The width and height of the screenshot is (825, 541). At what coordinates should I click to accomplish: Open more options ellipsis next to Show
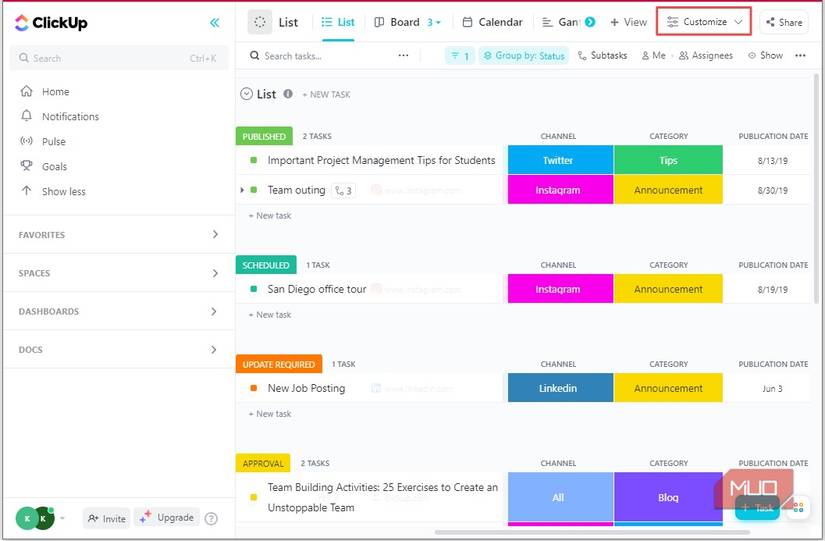[800, 55]
